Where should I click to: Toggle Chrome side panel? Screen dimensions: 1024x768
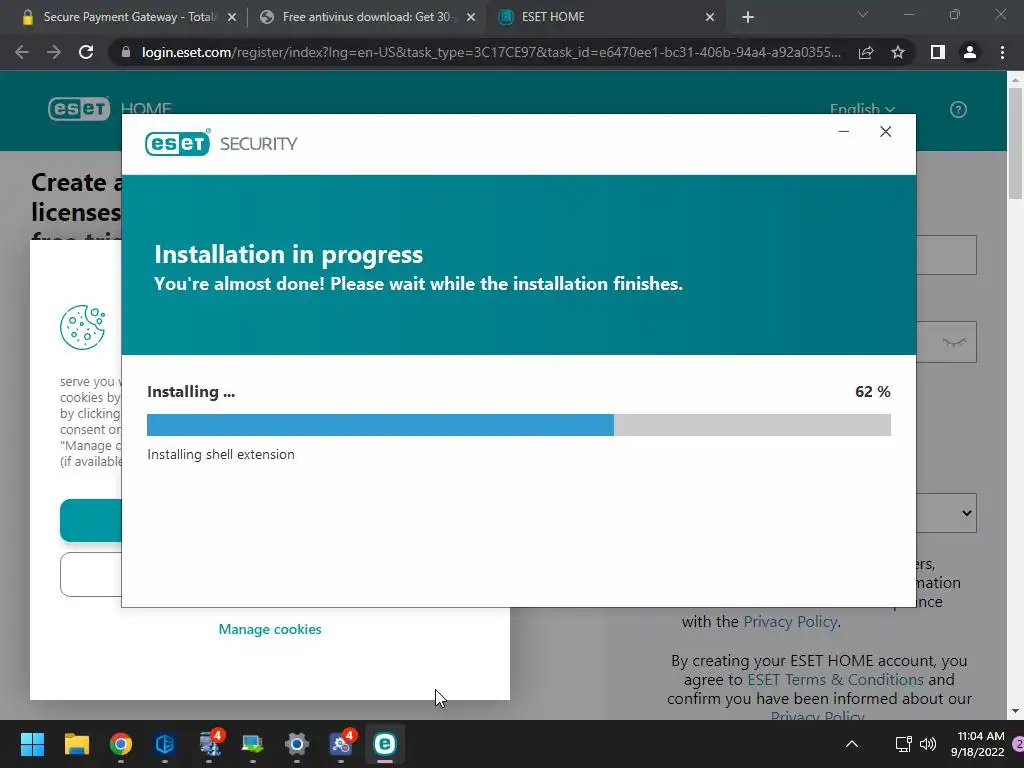coord(938,52)
